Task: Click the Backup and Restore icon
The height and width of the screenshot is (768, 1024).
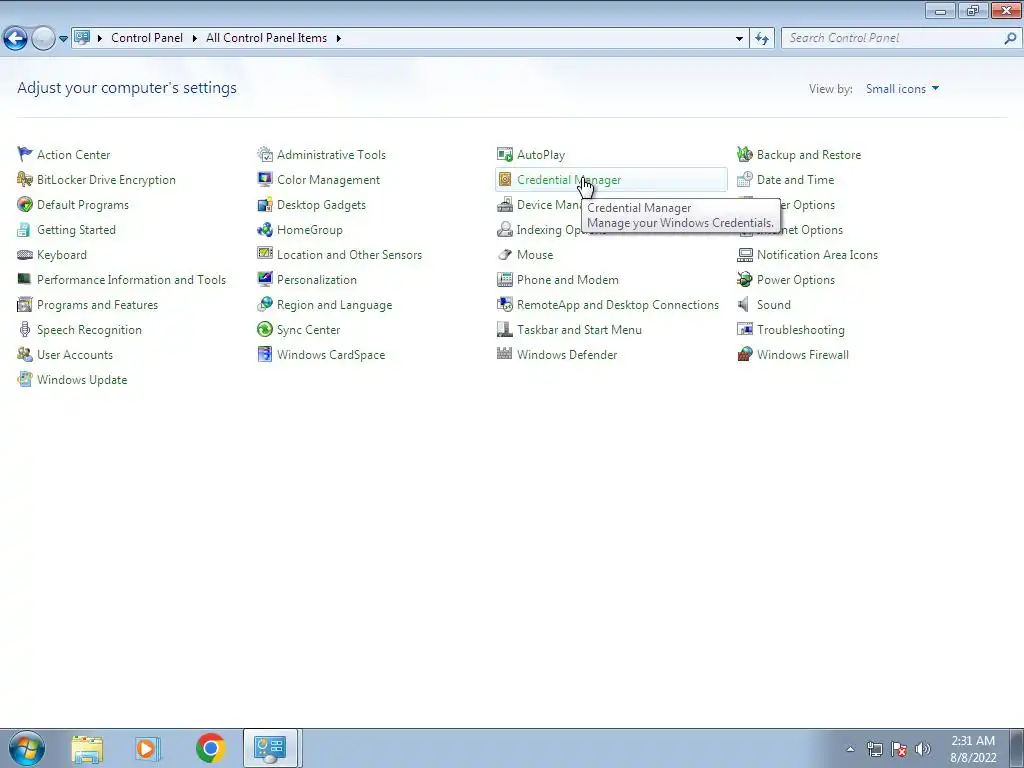Action: pos(744,154)
